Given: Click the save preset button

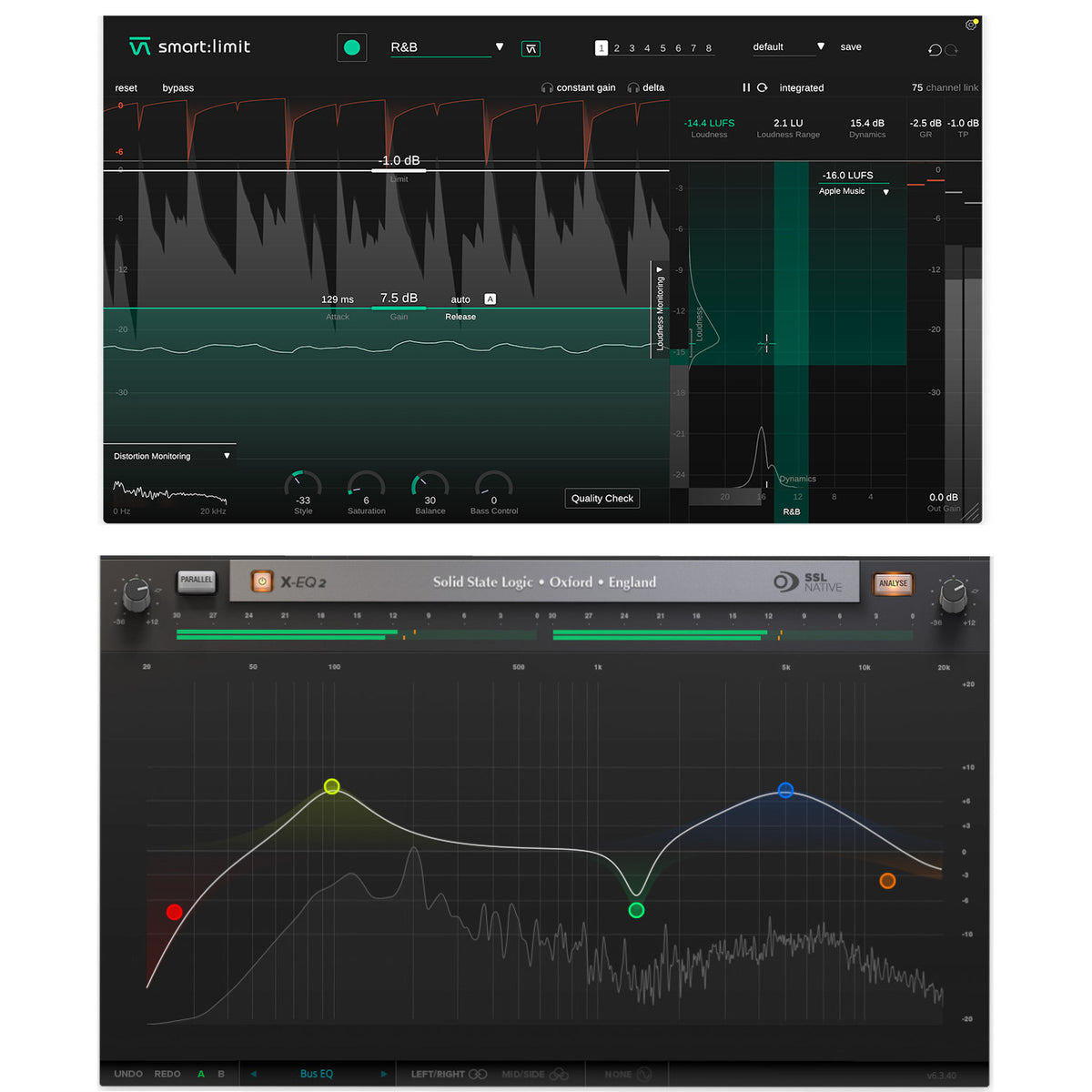Looking at the screenshot, I should 851,46.
